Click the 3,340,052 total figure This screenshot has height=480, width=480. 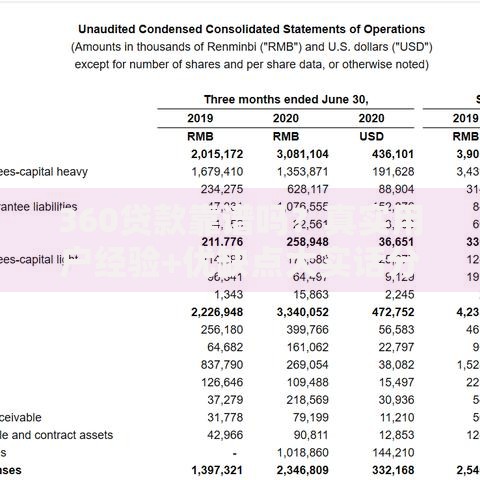pos(302,312)
